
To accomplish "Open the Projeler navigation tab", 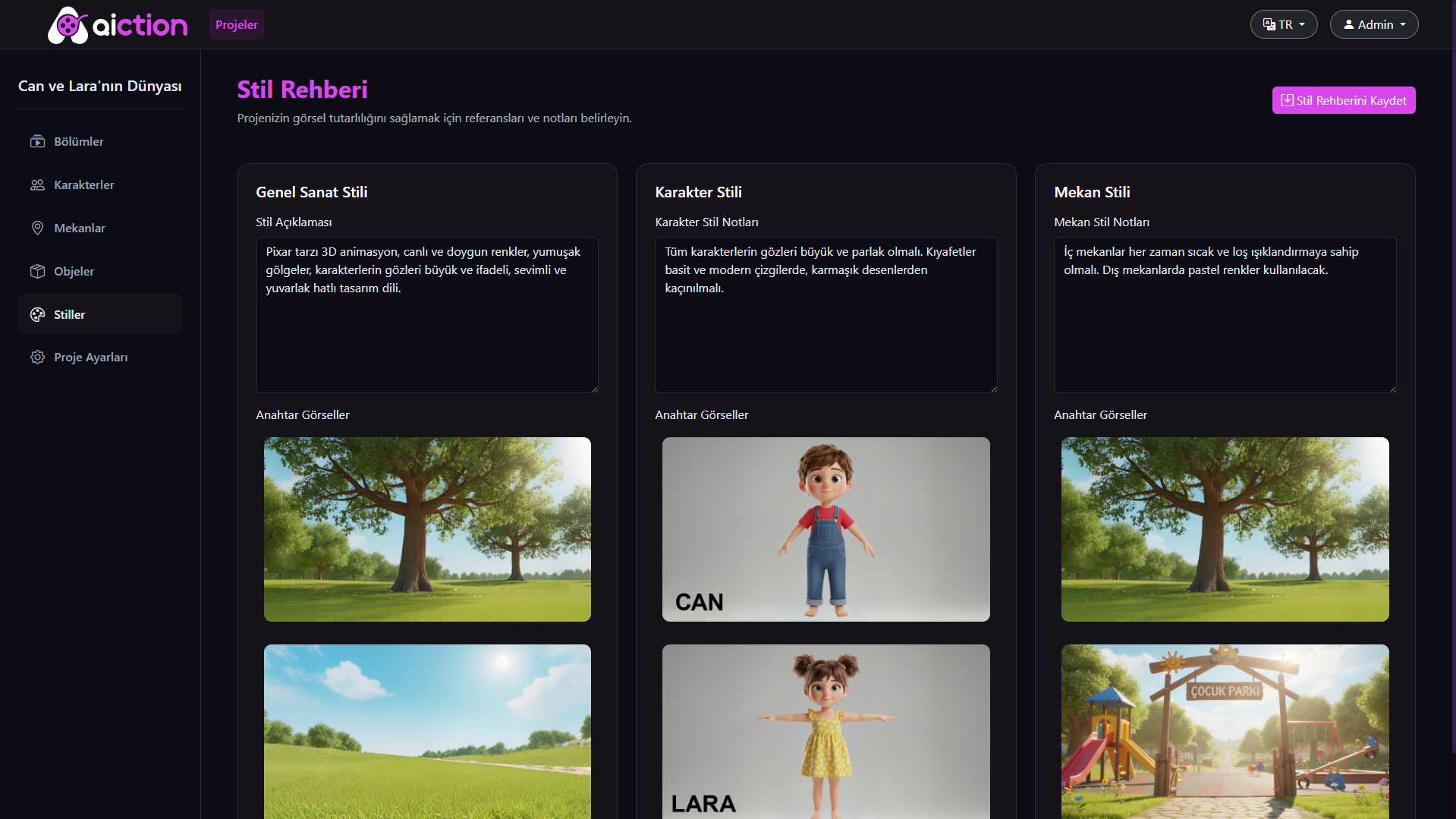I will pyautogui.click(x=236, y=24).
